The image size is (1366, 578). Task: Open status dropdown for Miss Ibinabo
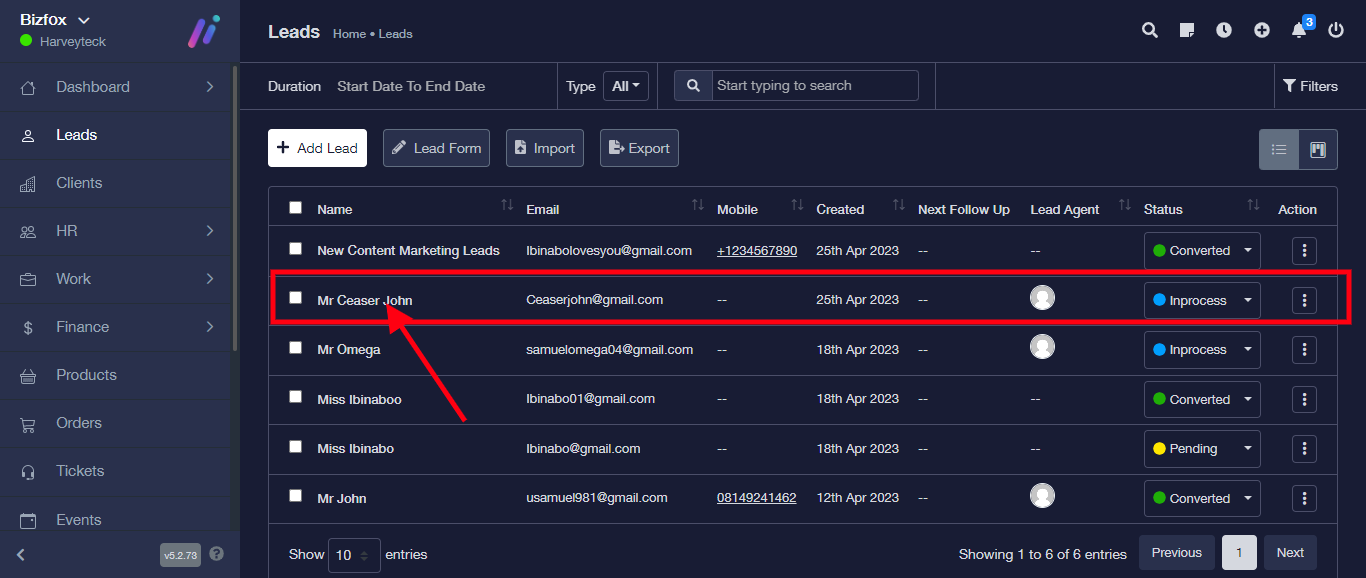1201,449
